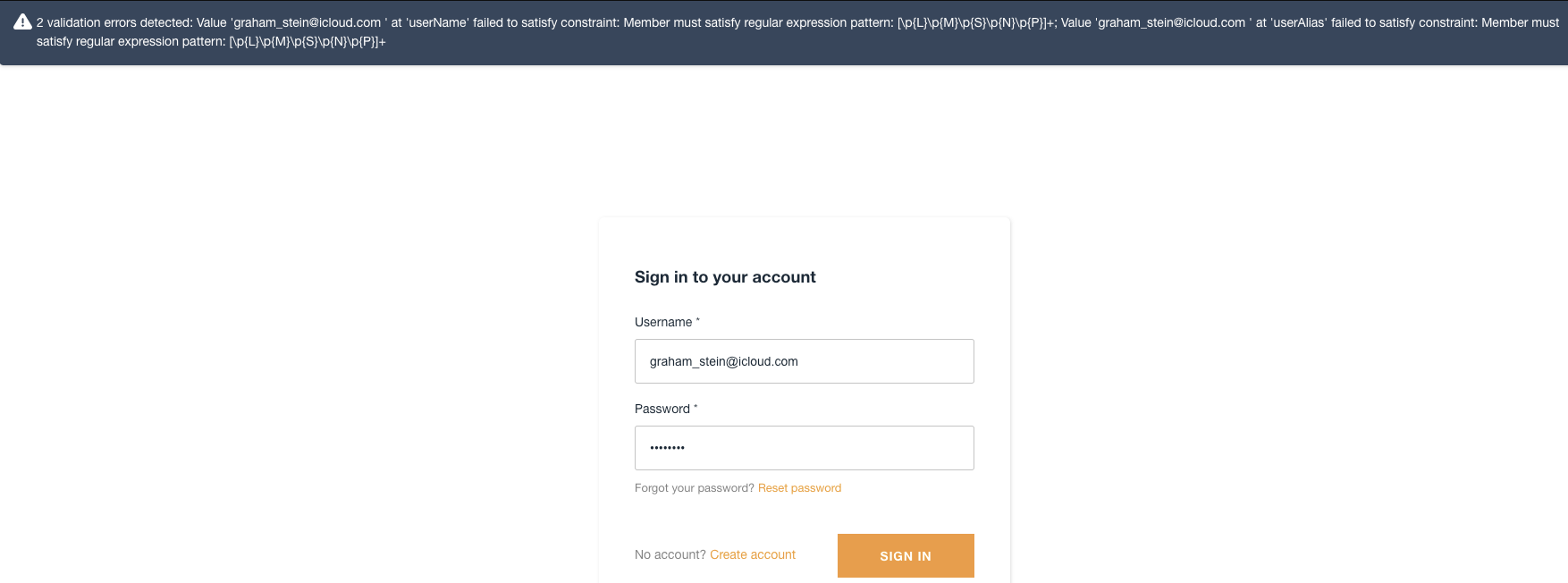Click the warning triangle icon in banner
Viewport: 1568px width, 583px height.
coord(20,21)
